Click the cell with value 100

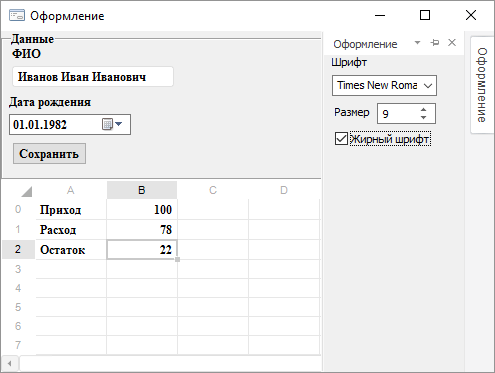142,209
